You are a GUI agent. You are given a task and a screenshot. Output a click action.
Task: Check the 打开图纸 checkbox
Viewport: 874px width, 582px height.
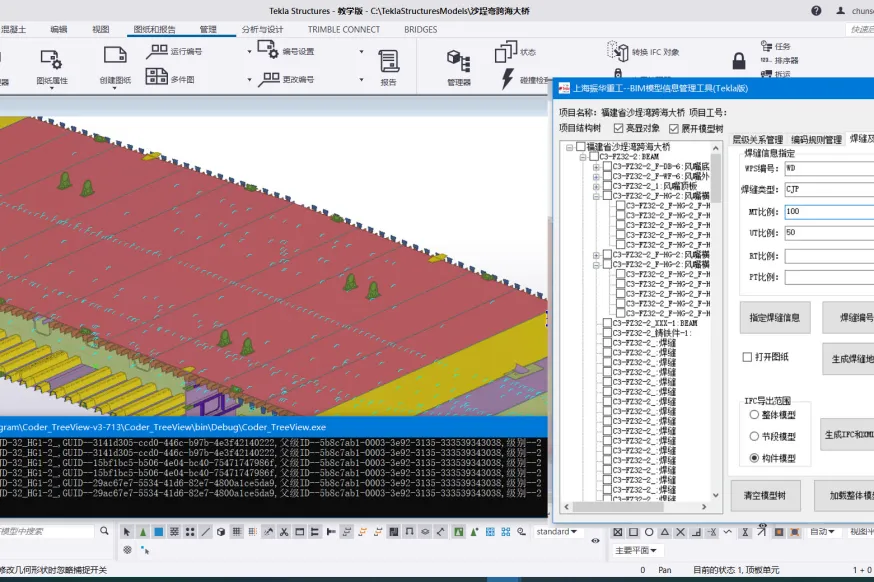[x=747, y=357]
